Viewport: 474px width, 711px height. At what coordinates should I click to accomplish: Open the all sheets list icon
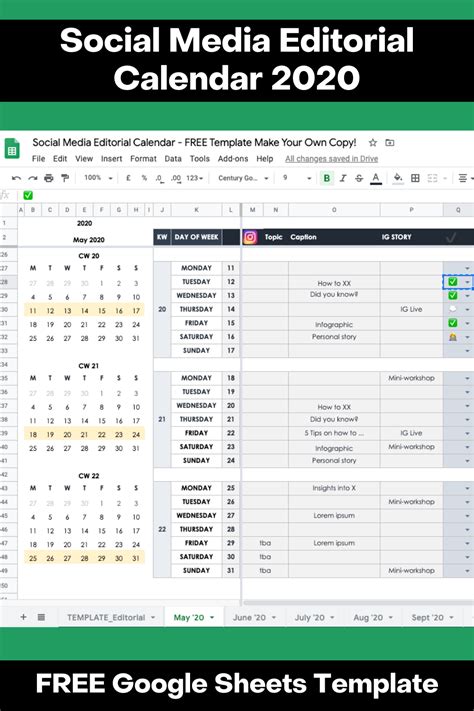click(x=41, y=617)
